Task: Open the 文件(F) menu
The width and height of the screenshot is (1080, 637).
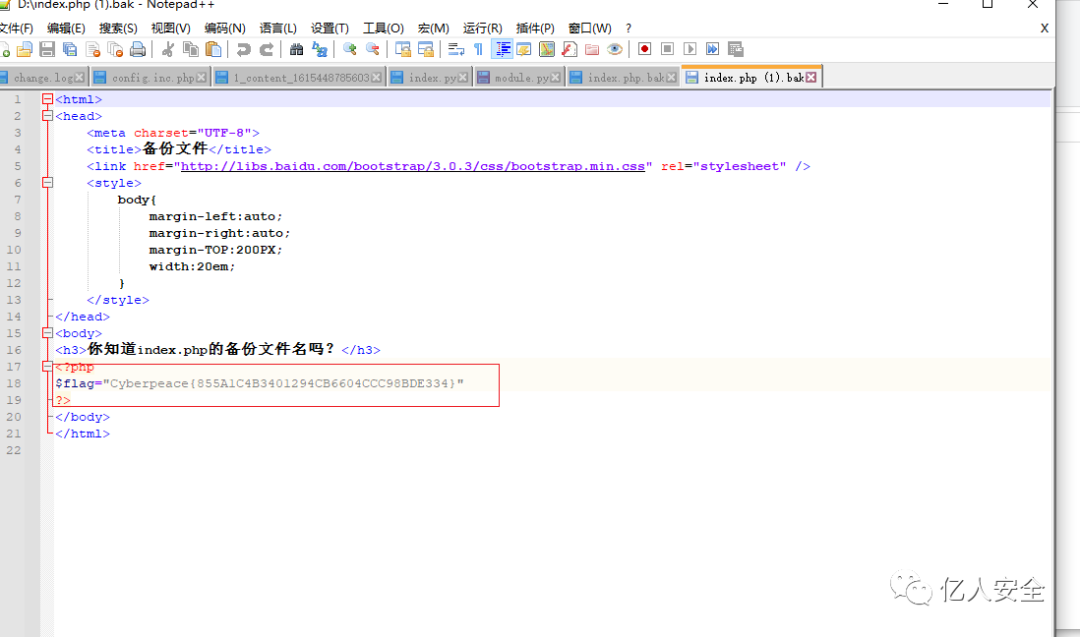Action: click(16, 28)
